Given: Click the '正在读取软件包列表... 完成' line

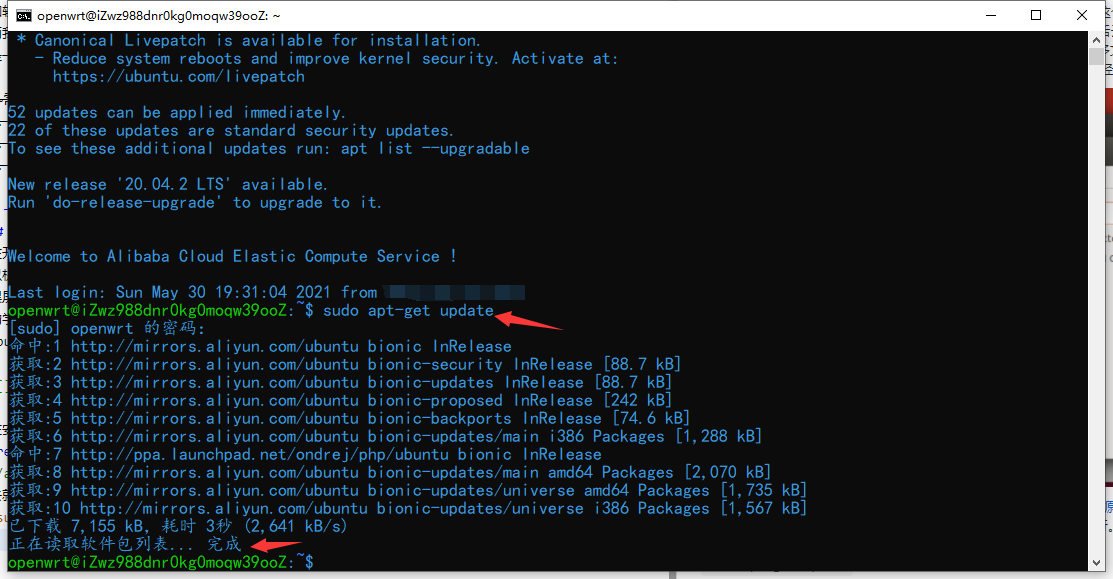Looking at the screenshot, I should point(125,545).
